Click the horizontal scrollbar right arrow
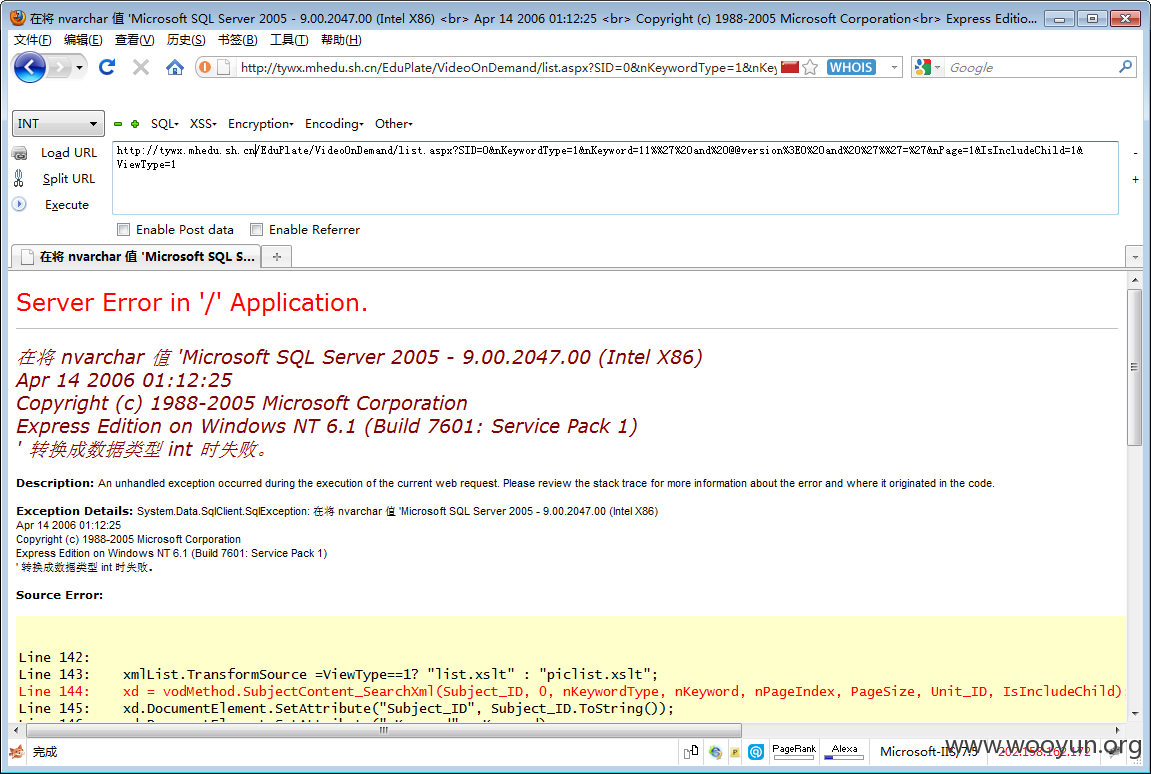 point(1117,730)
